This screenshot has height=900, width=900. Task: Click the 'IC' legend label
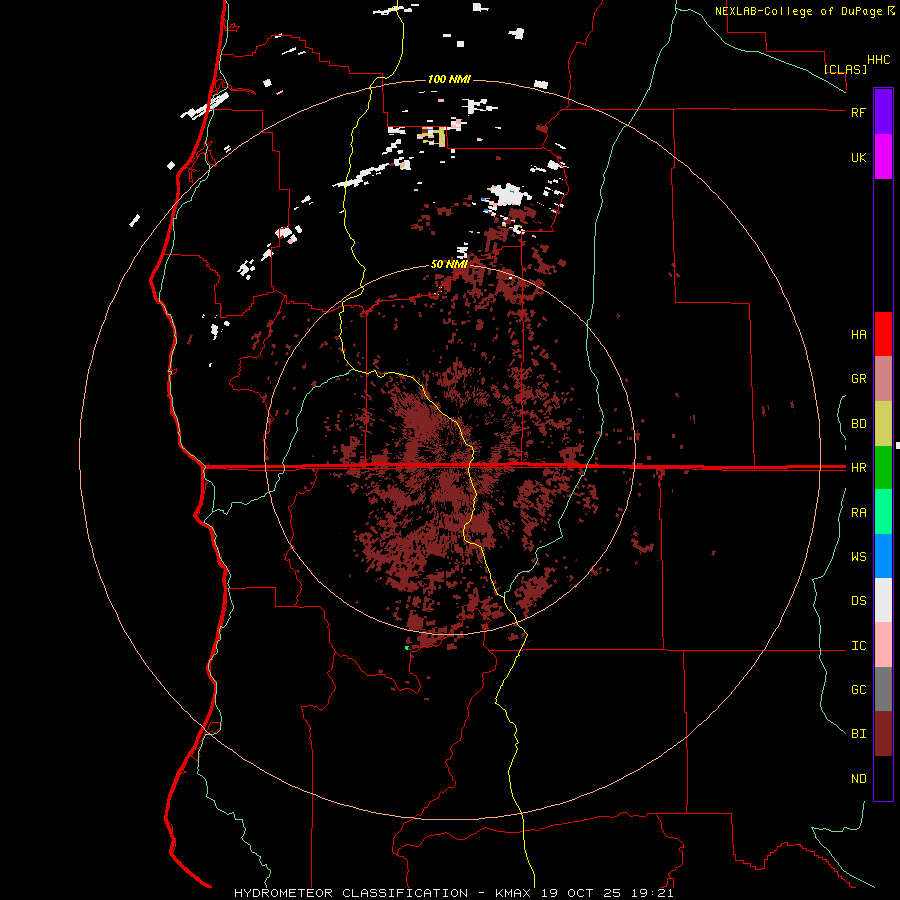[858, 646]
